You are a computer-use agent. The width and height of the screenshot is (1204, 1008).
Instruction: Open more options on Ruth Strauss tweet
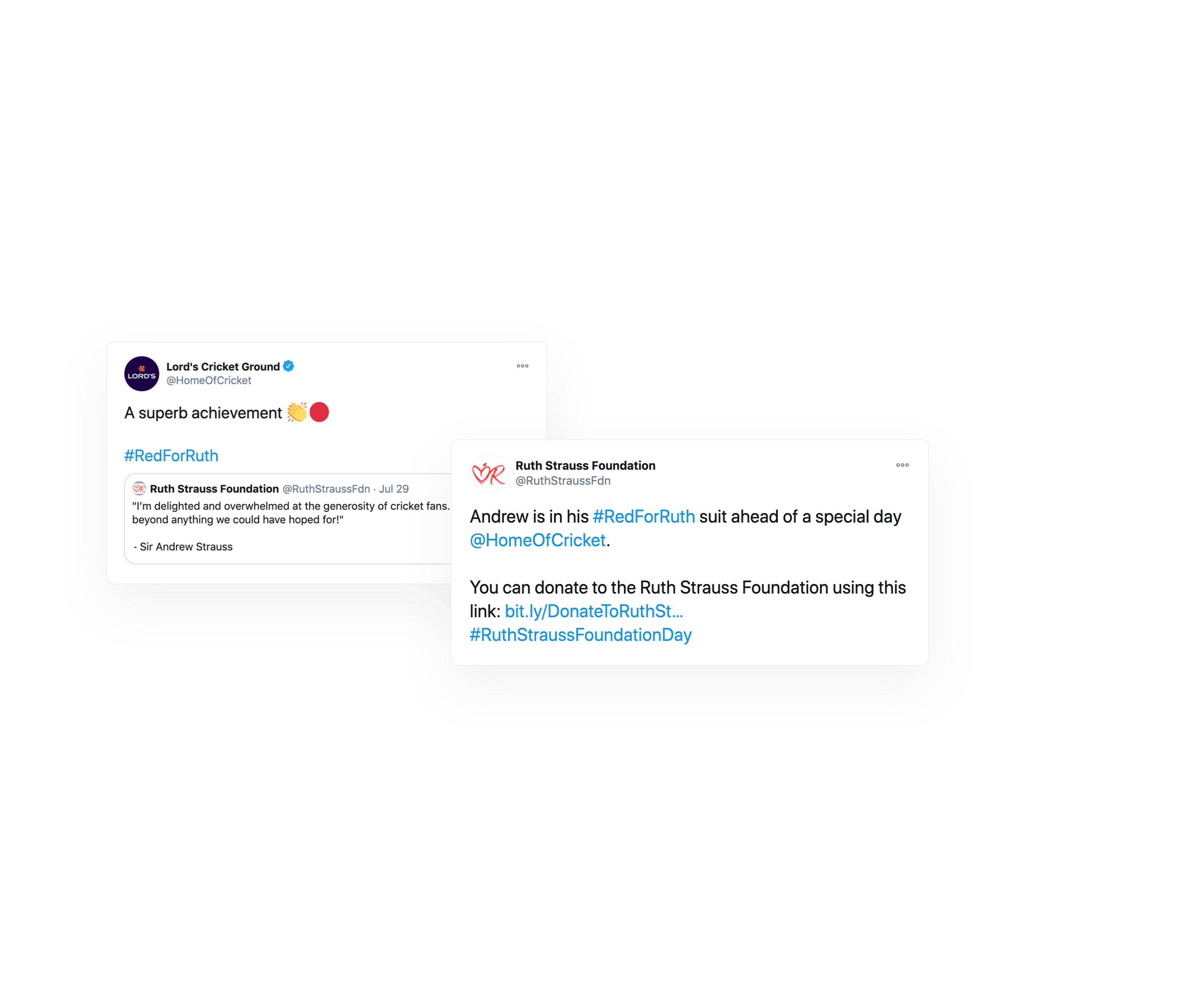[902, 465]
